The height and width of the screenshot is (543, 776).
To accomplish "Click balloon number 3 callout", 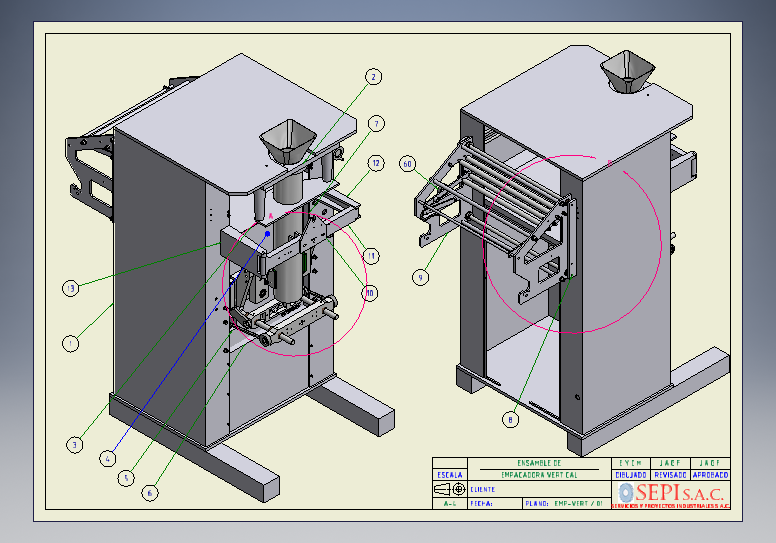I will (75, 444).
